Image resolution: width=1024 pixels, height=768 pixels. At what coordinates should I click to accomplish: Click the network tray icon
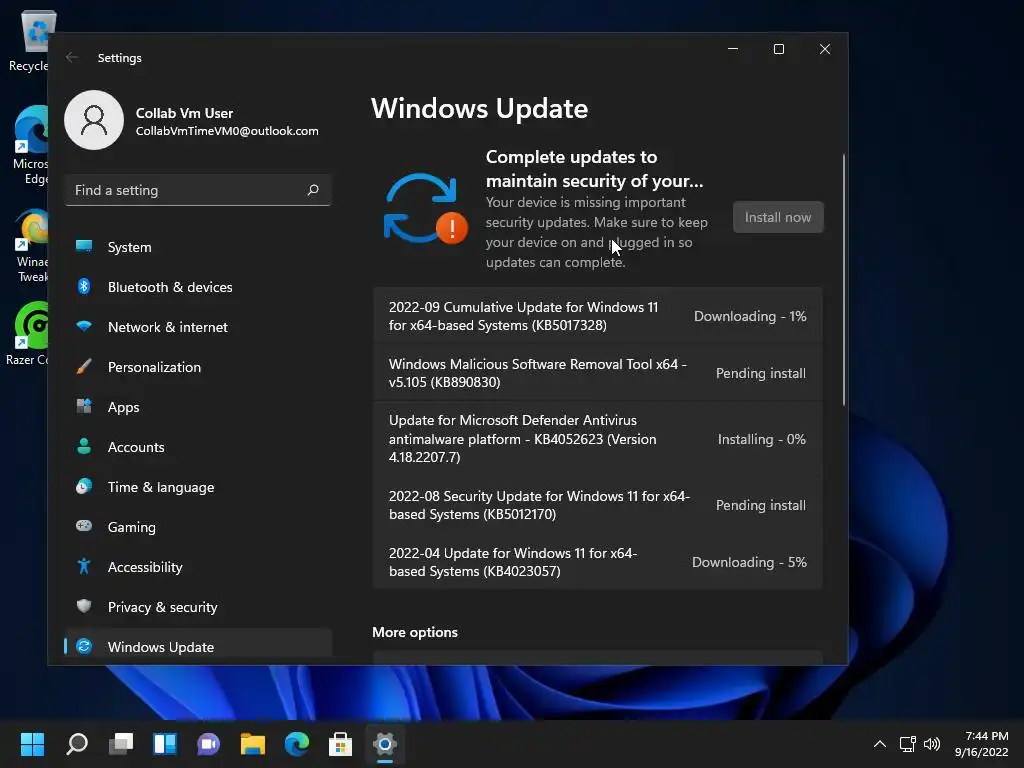[907, 743]
